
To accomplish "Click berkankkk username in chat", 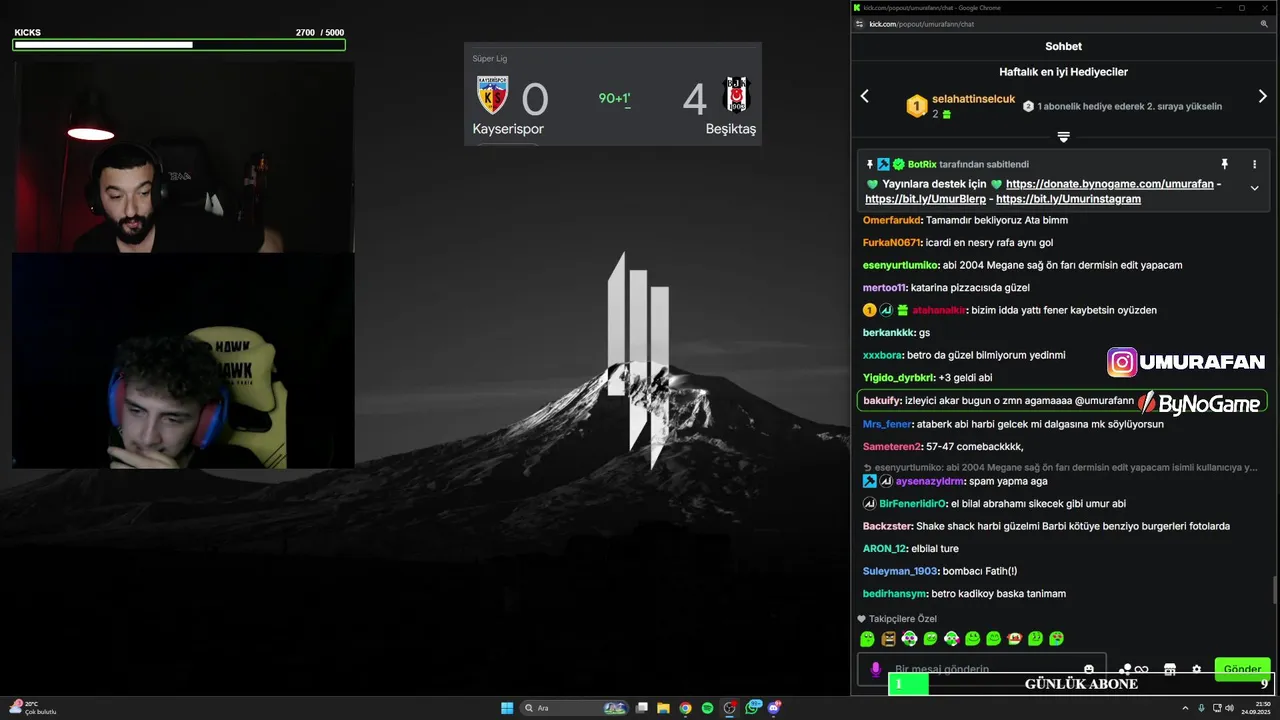I will point(888,332).
